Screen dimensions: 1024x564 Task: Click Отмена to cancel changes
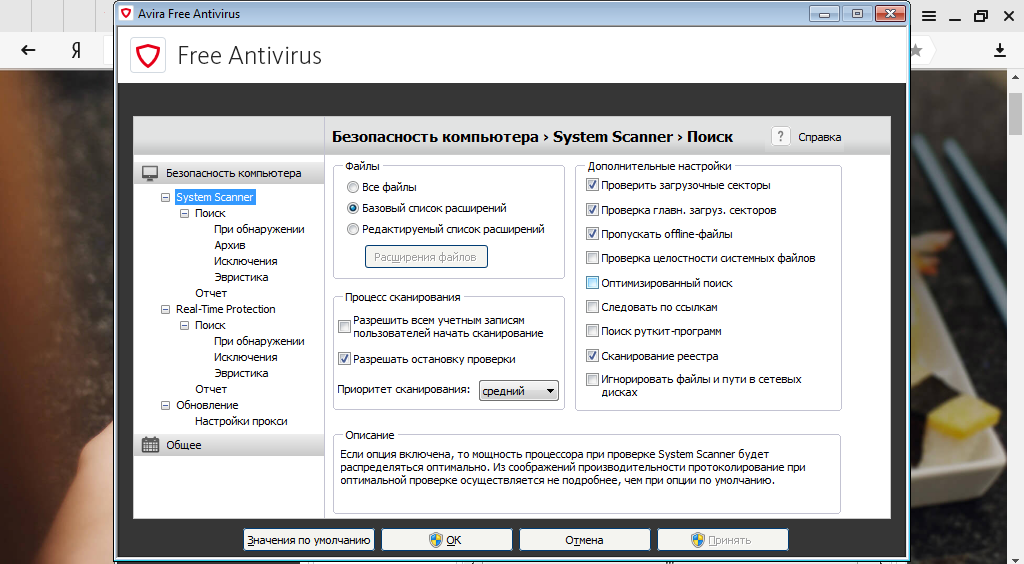pos(584,540)
